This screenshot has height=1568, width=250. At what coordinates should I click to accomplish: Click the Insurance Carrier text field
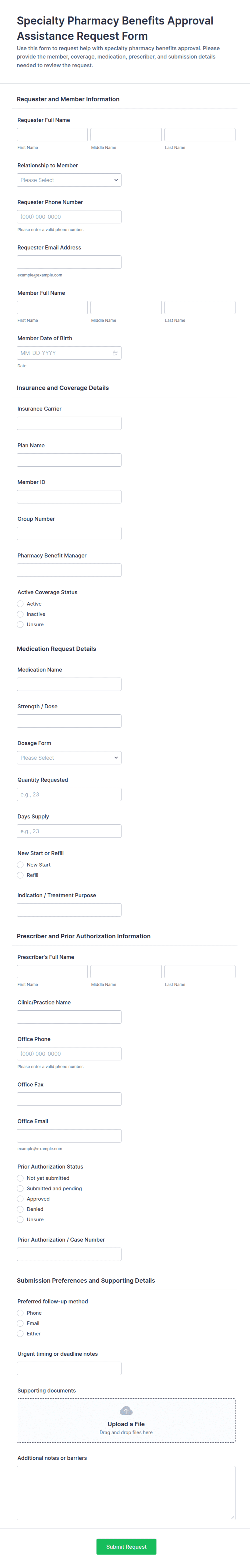tap(69, 423)
